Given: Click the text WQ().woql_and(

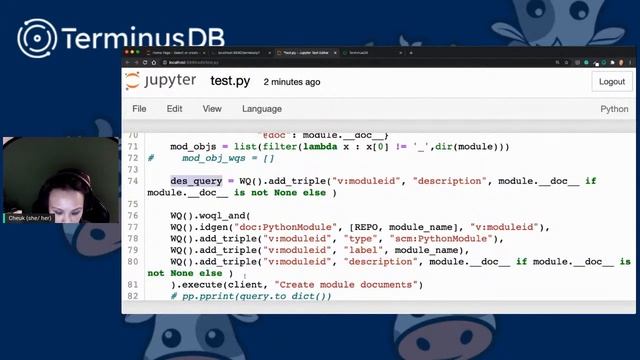Looking at the screenshot, I should 210,216.
